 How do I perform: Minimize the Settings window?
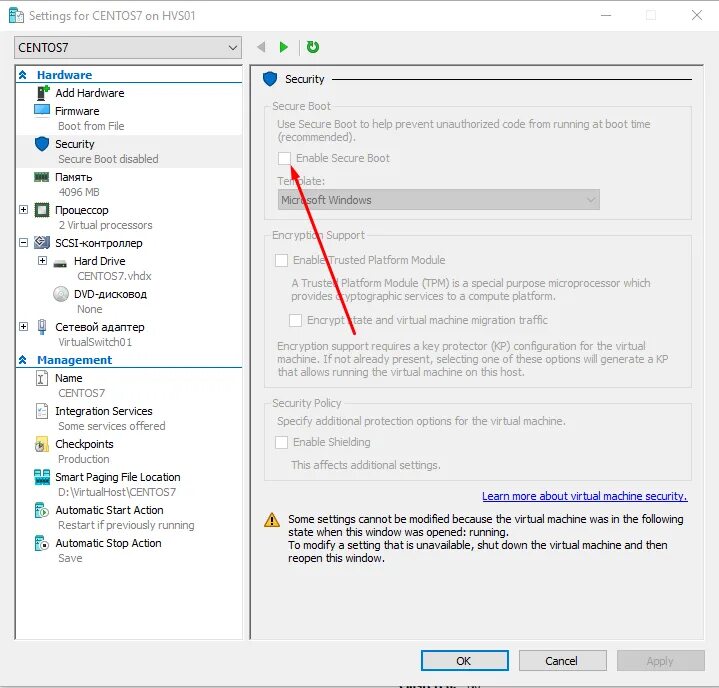[606, 15]
